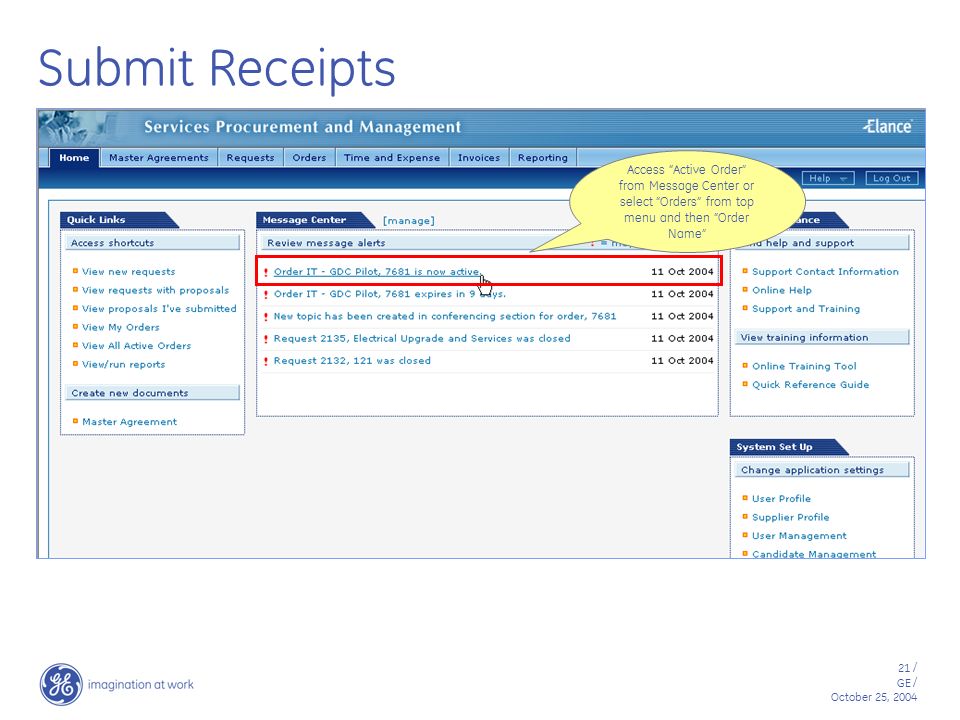
Task: Click bullet icon next to View new requests
Action: click(75, 271)
